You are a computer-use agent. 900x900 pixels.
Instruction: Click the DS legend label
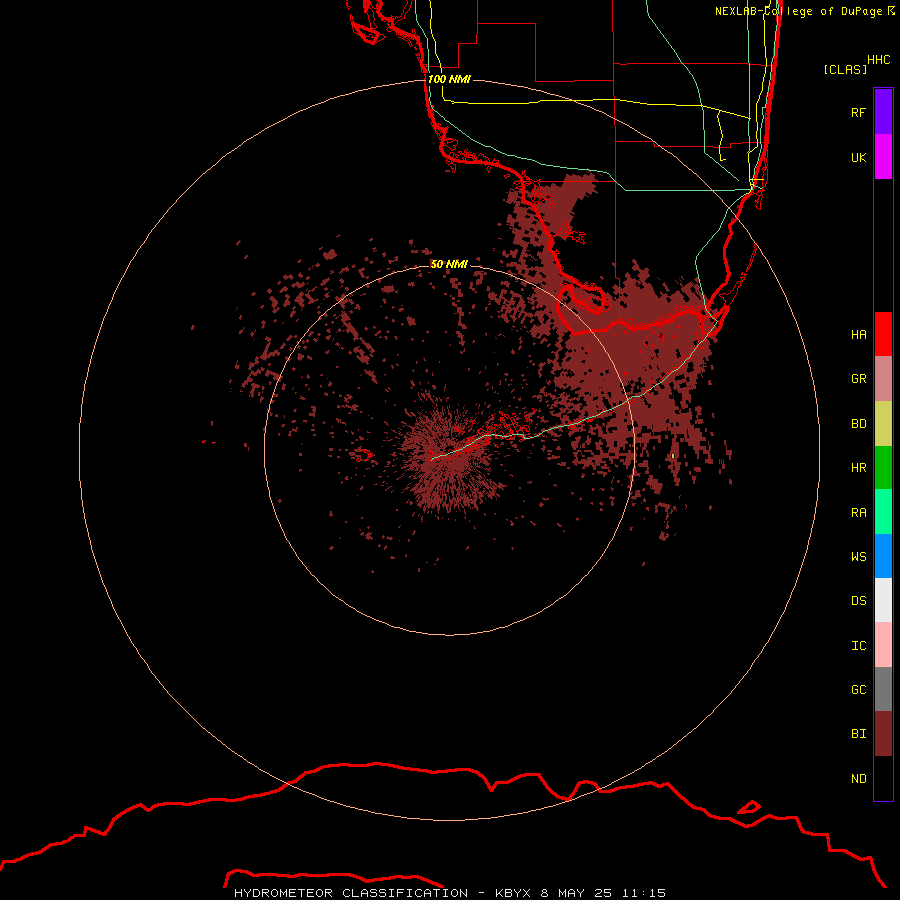[x=858, y=601]
